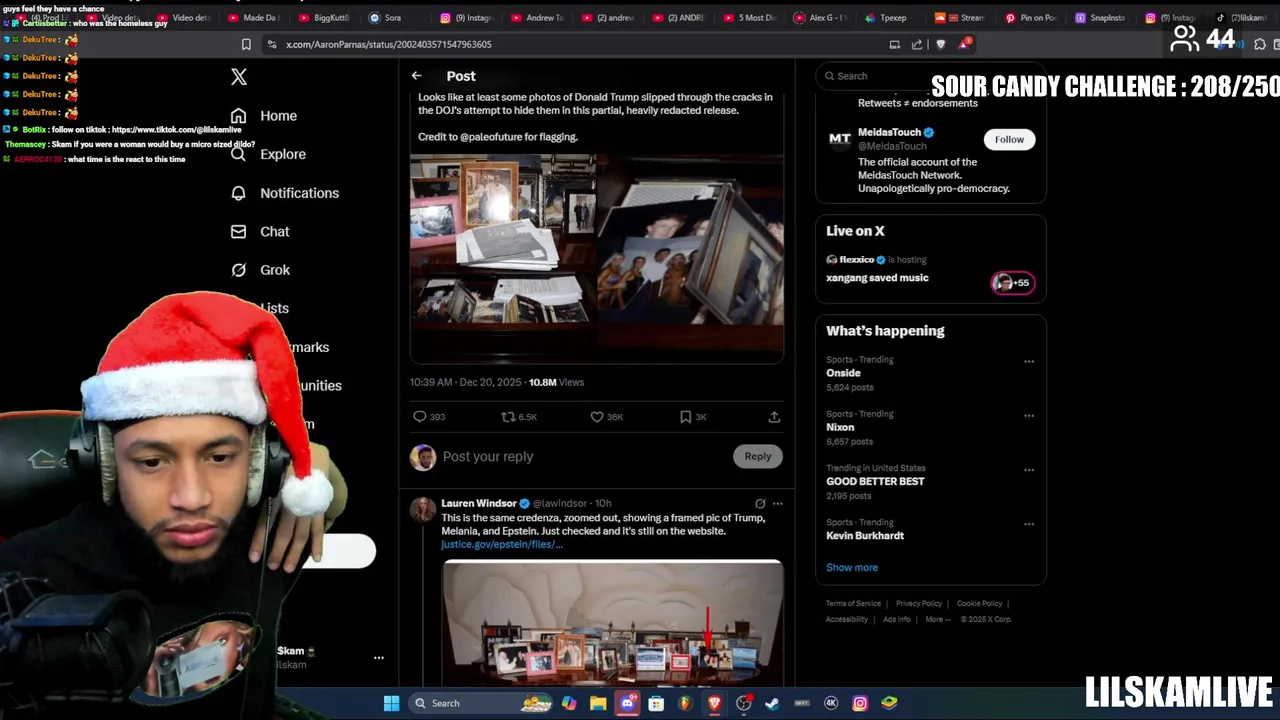The height and width of the screenshot is (720, 1280).
Task: Switch to the SnapInsta browser tab
Action: click(x=1101, y=17)
